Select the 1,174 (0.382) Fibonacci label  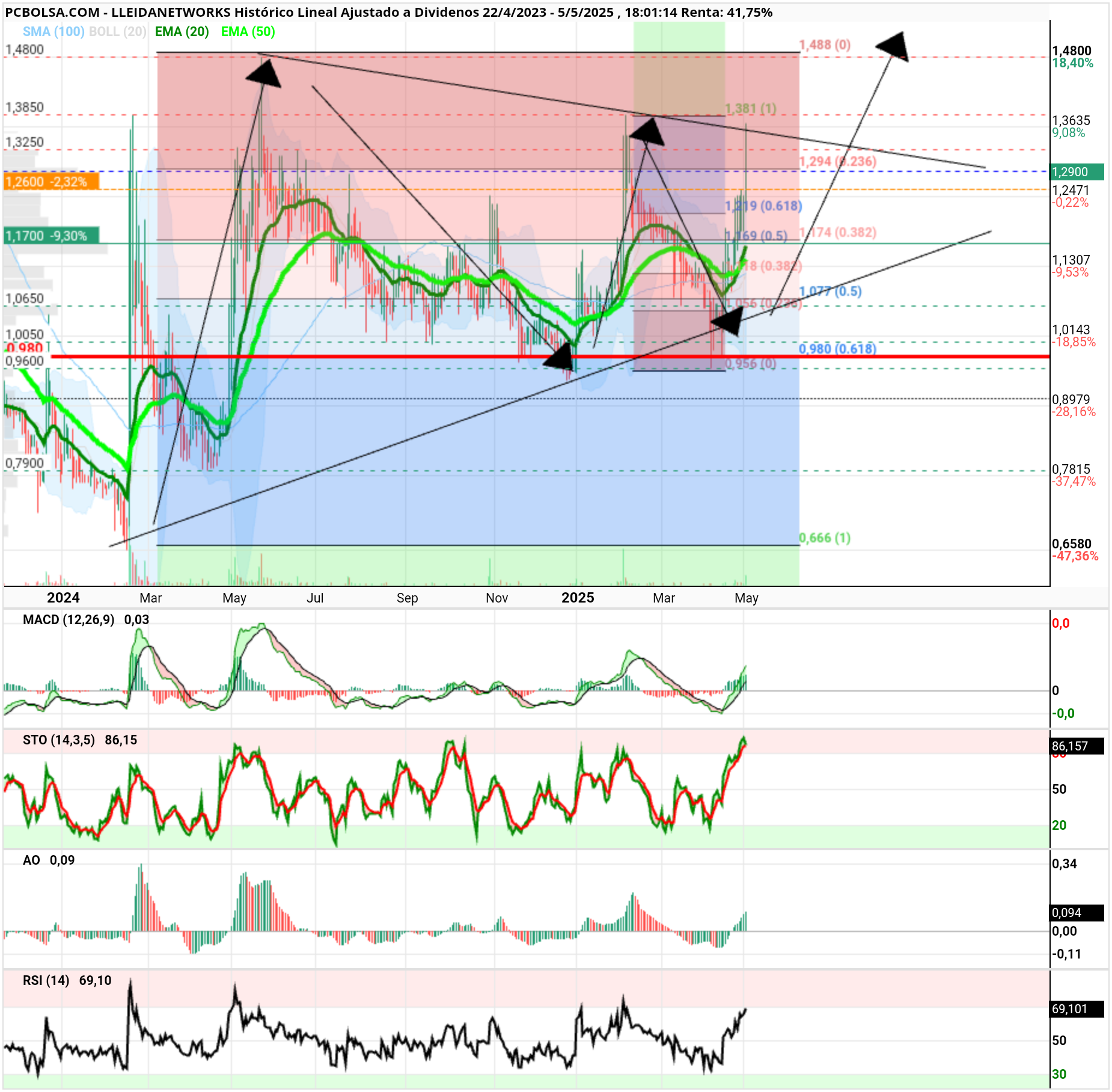point(838,233)
